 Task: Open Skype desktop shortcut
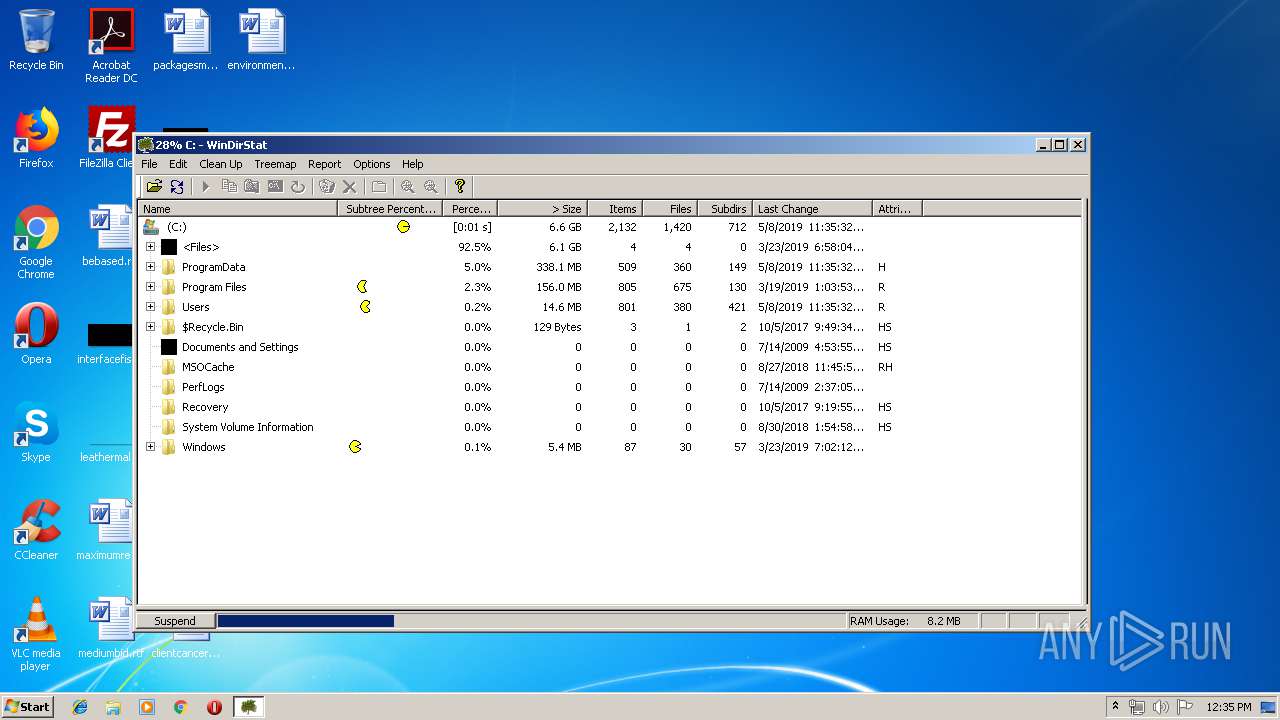(x=36, y=432)
